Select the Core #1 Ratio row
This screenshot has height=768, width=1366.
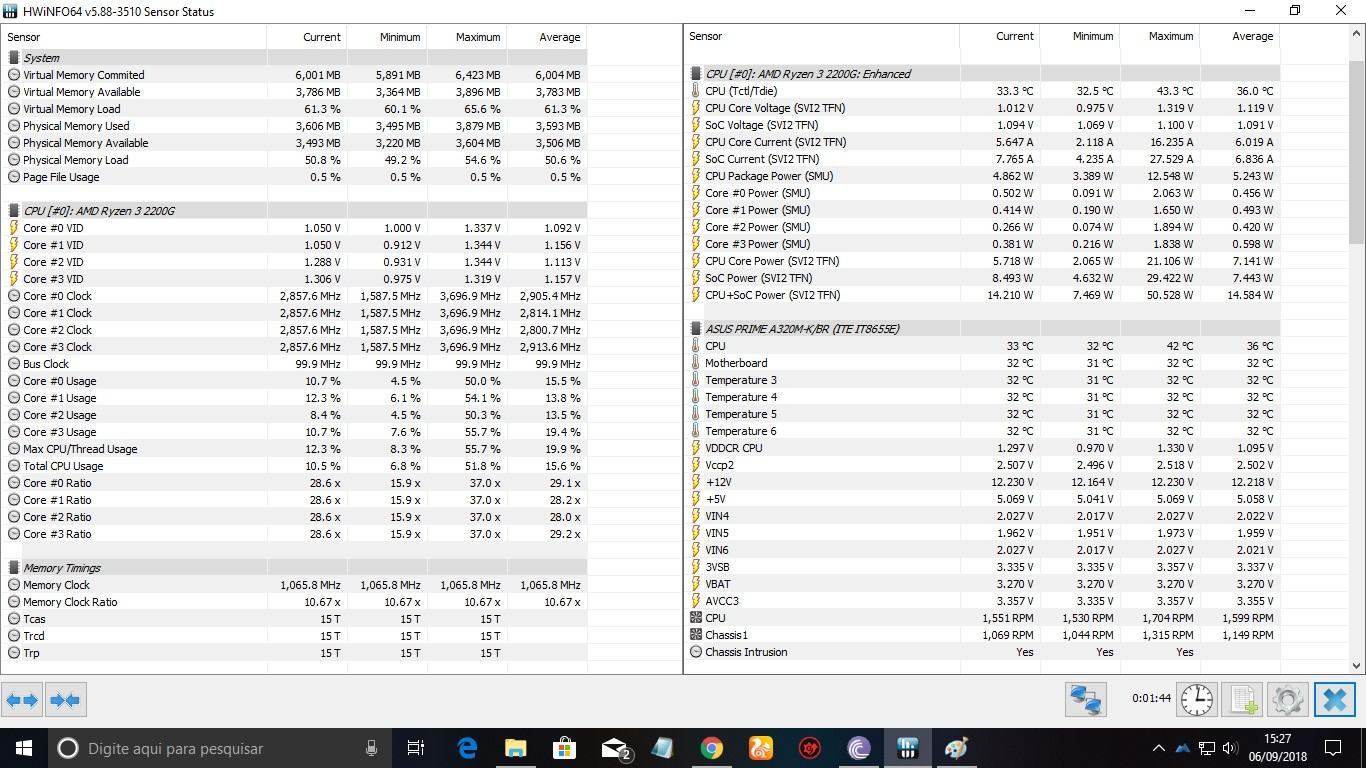tap(294, 500)
